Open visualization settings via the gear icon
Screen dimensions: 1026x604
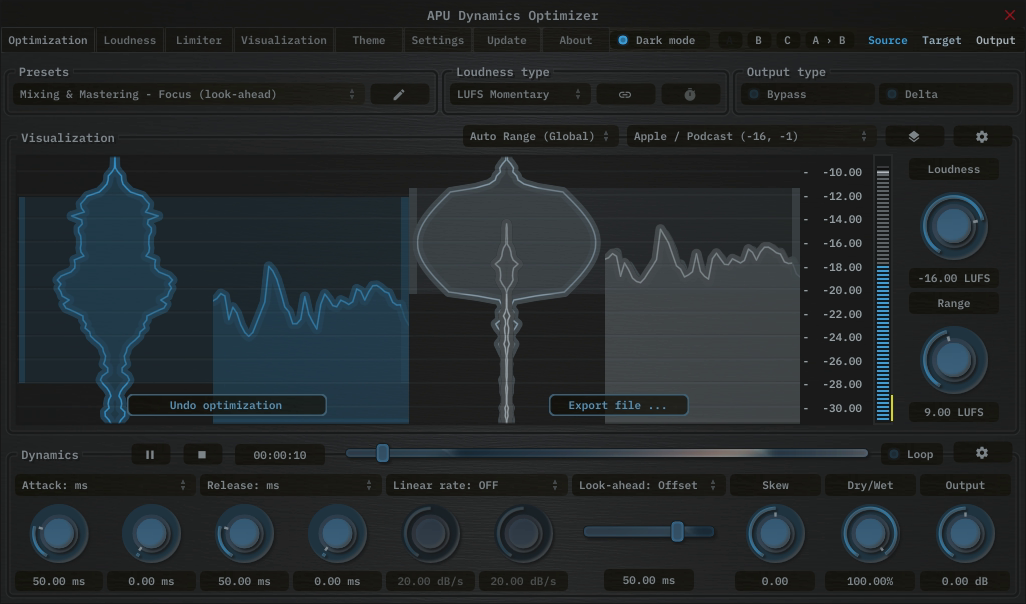(x=981, y=135)
